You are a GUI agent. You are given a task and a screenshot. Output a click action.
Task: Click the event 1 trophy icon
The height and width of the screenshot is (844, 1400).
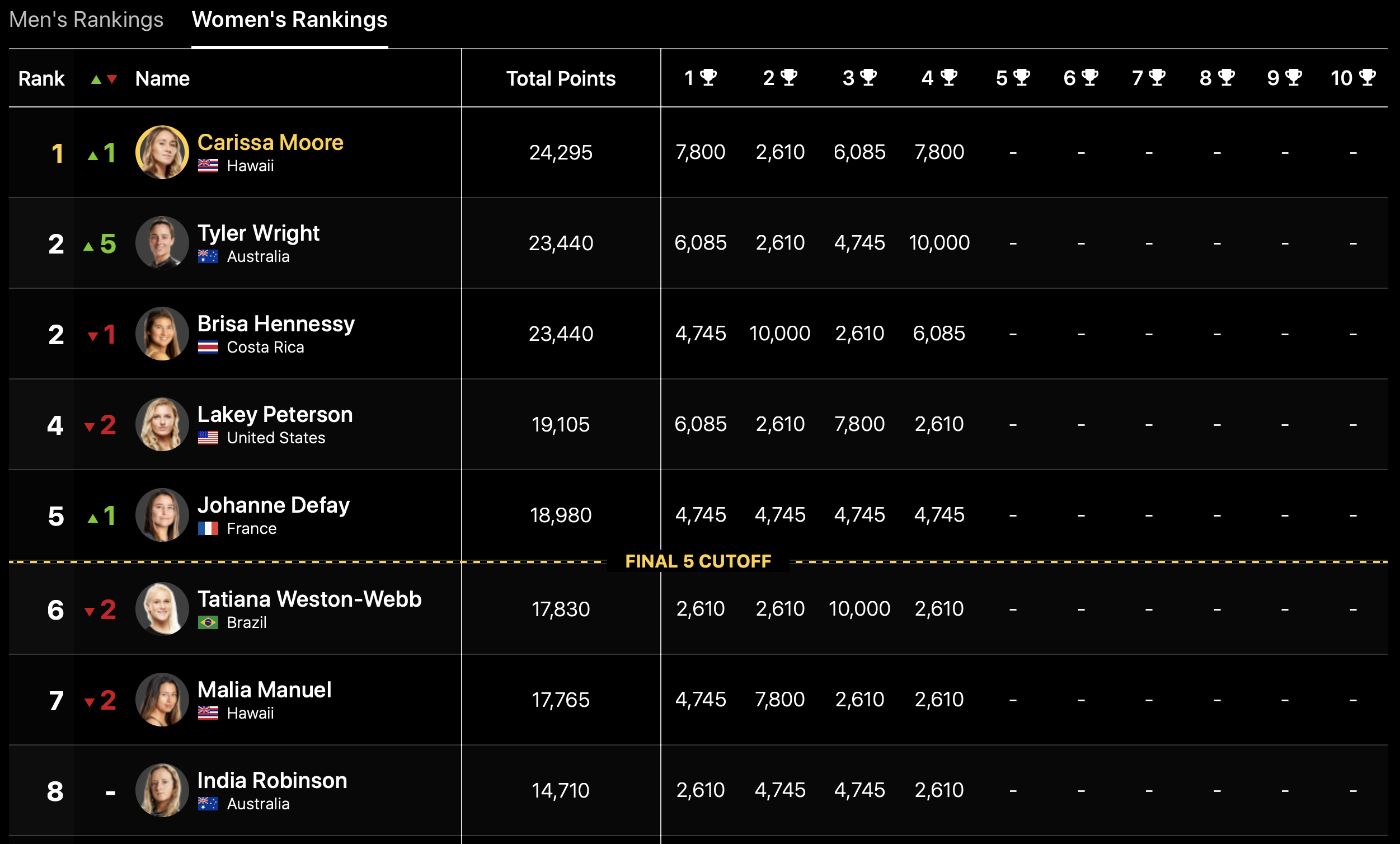click(x=708, y=77)
